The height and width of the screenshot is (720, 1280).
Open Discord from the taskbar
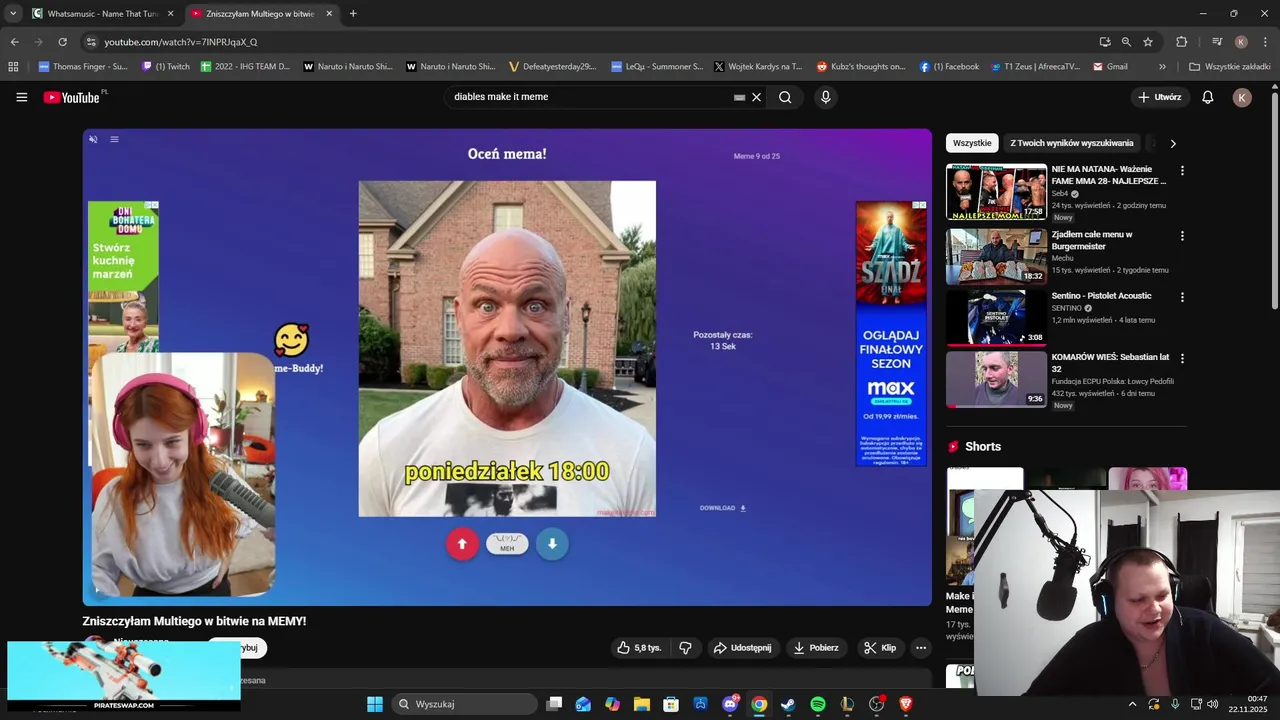[x=730, y=704]
